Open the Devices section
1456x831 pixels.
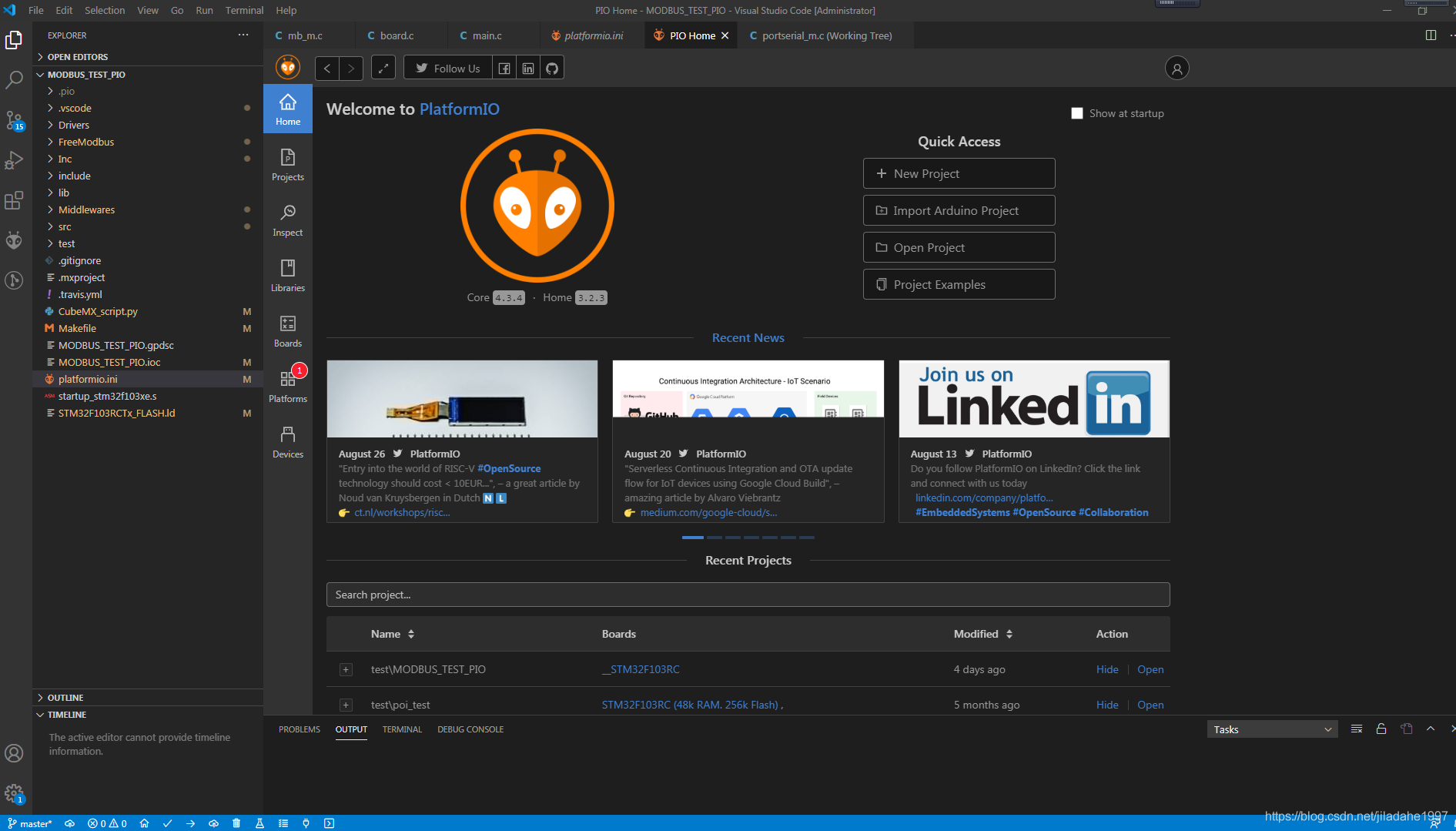coord(288,441)
